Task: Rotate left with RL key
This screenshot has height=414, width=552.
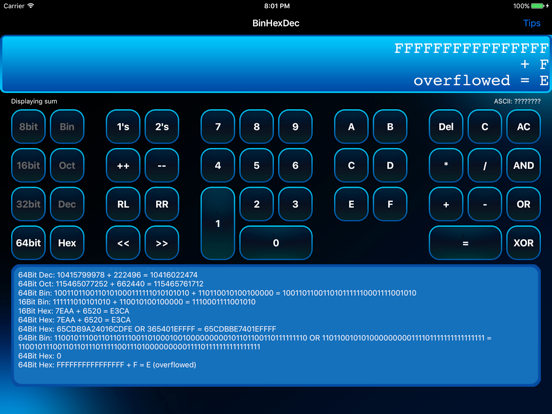Action: (x=123, y=204)
